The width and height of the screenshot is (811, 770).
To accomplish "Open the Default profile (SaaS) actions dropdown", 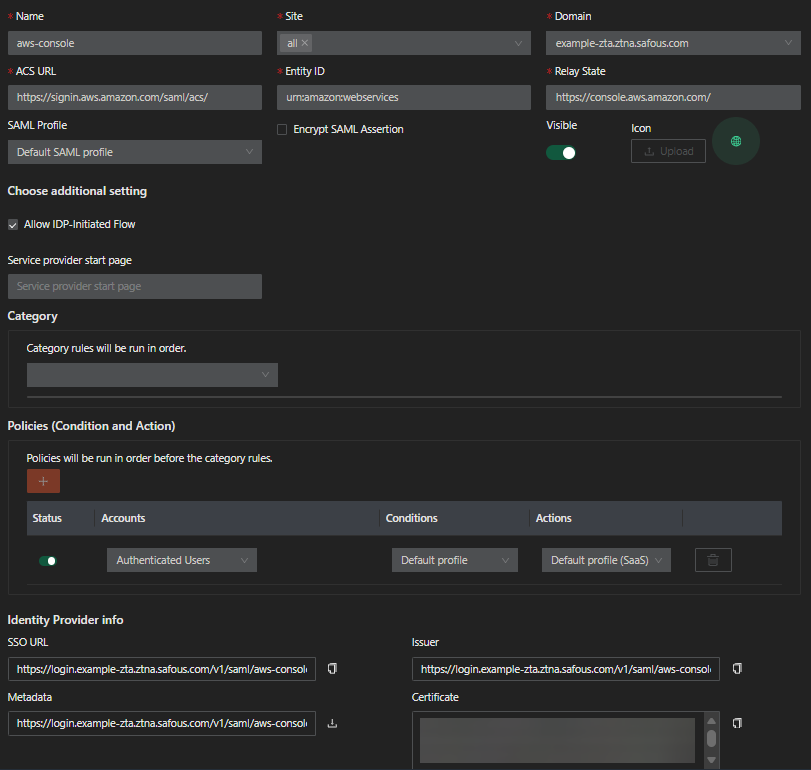I will pos(606,560).
